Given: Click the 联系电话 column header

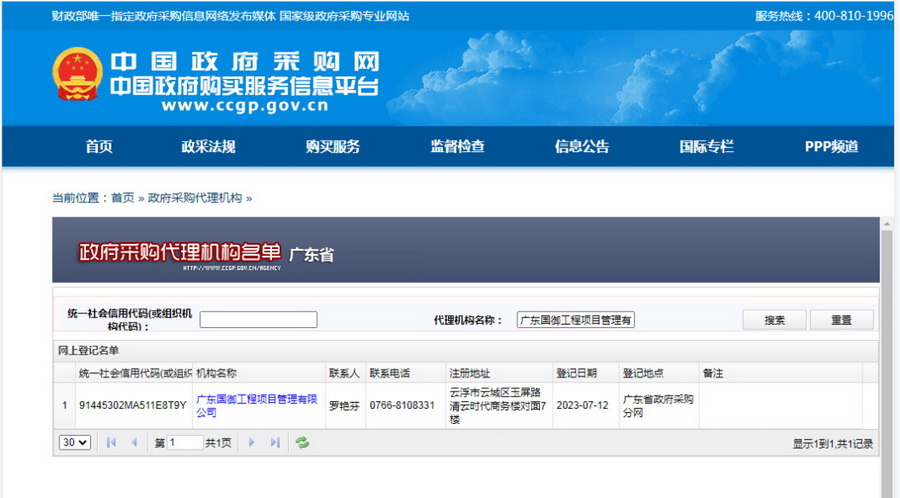Looking at the screenshot, I should pyautogui.click(x=405, y=374).
